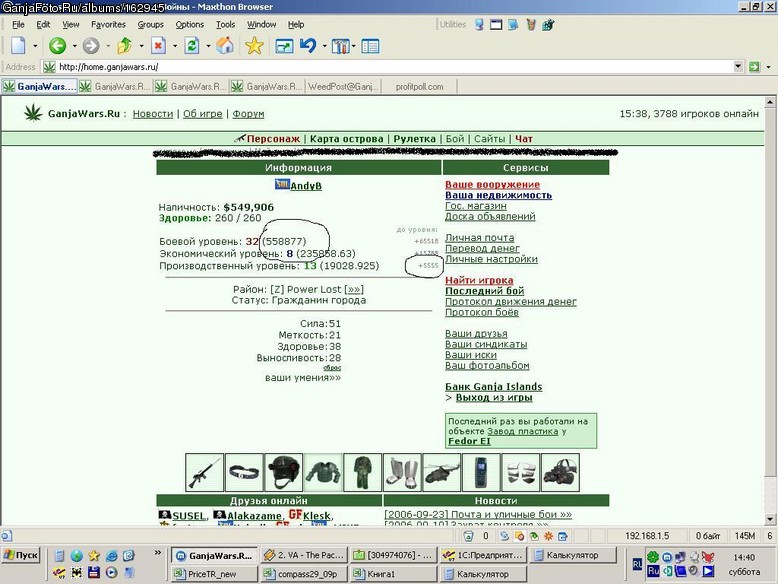Screen dimensions: 778x584
Task: Click the Up folder arrow icon
Action: (x=124, y=46)
